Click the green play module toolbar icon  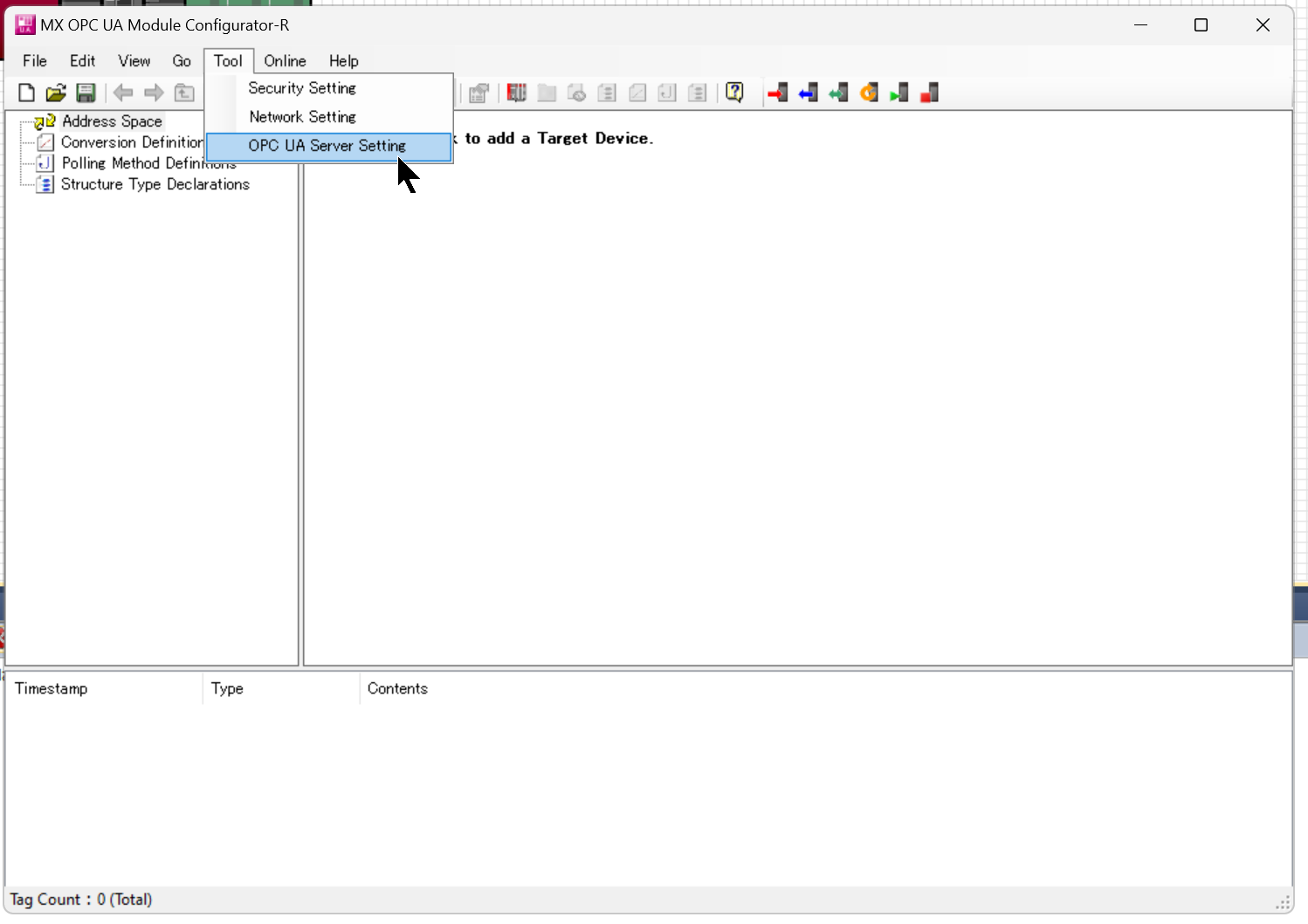(x=899, y=93)
